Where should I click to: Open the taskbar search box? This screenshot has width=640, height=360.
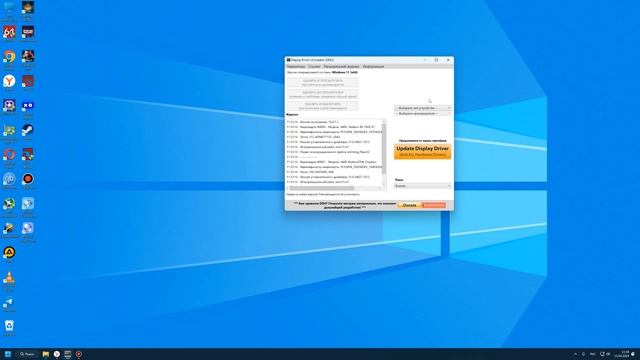[x=27, y=354]
